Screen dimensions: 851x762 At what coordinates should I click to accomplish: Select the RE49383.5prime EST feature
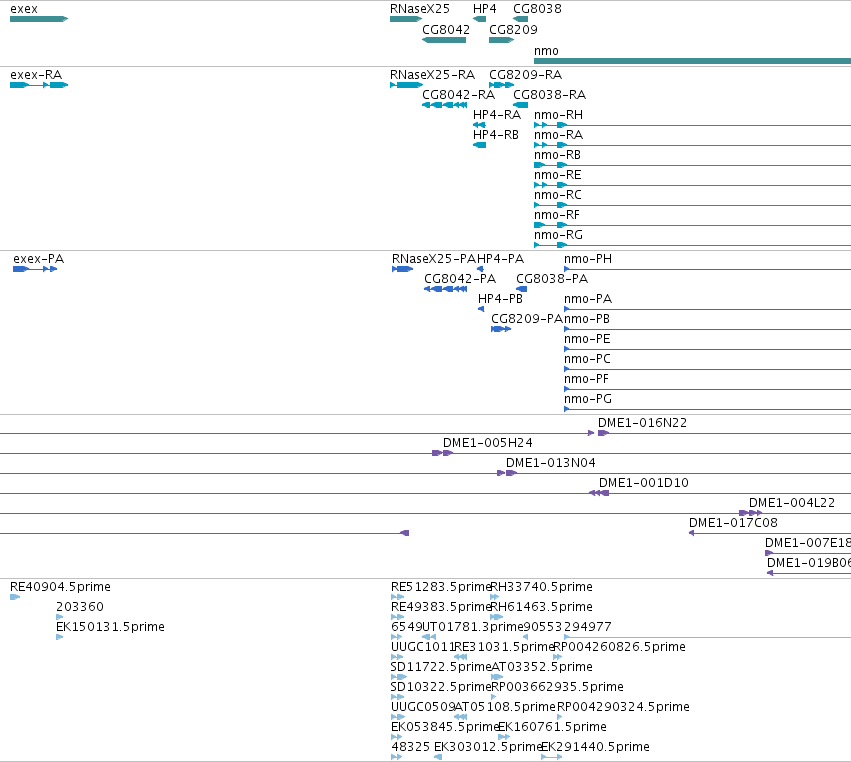point(398,617)
